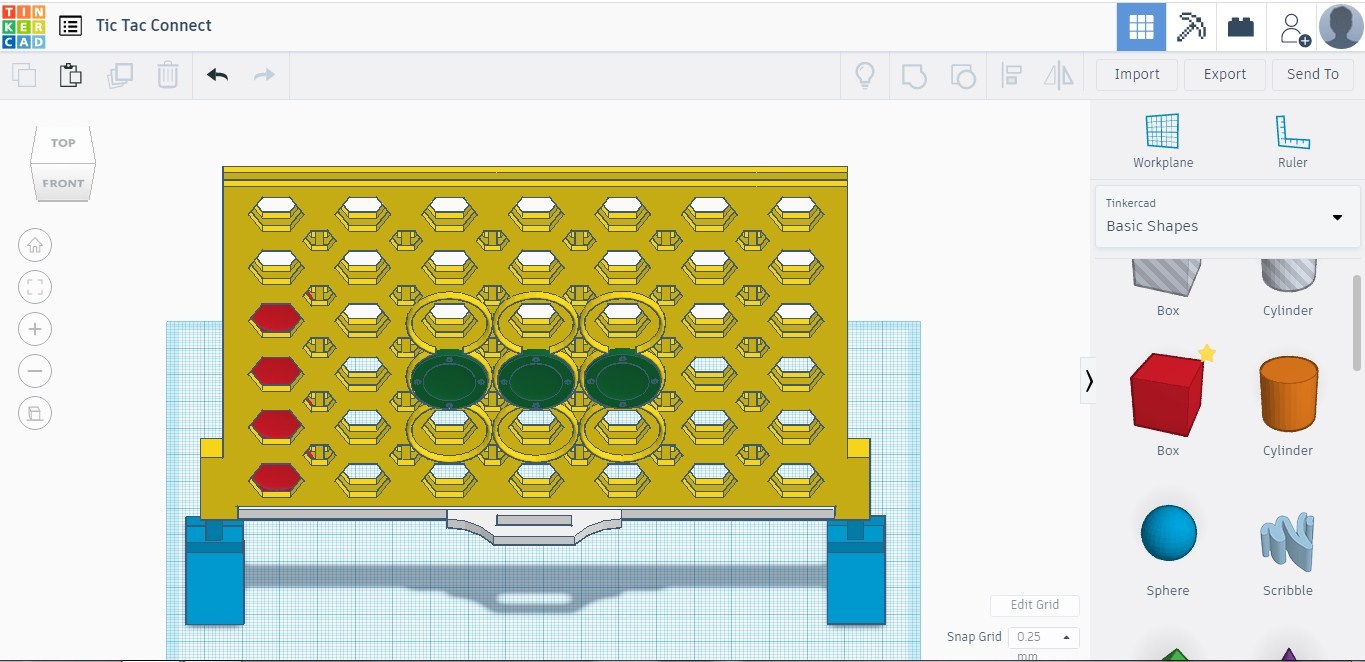Switch to Blocks pickaxe mode
This screenshot has width=1365, height=662.
coord(1191,27)
